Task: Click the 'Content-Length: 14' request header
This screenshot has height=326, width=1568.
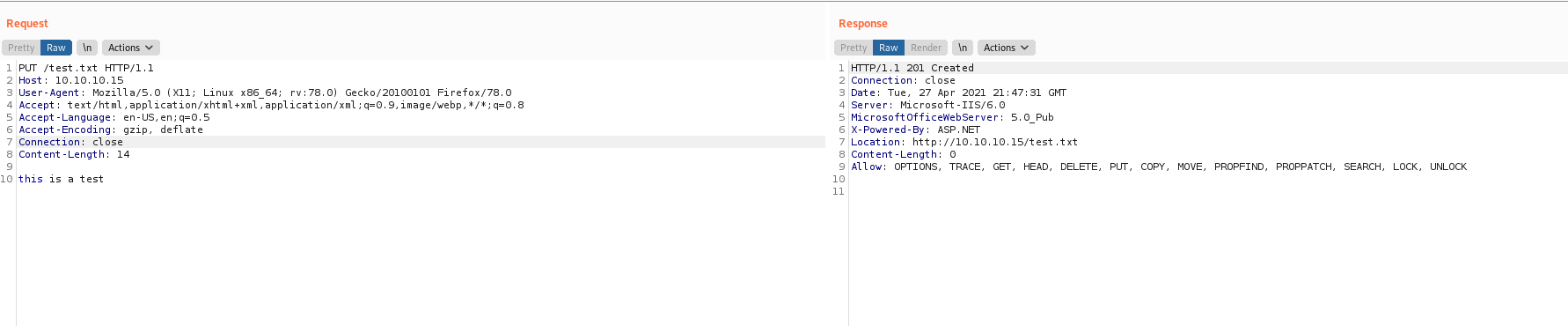Action: click(74, 154)
